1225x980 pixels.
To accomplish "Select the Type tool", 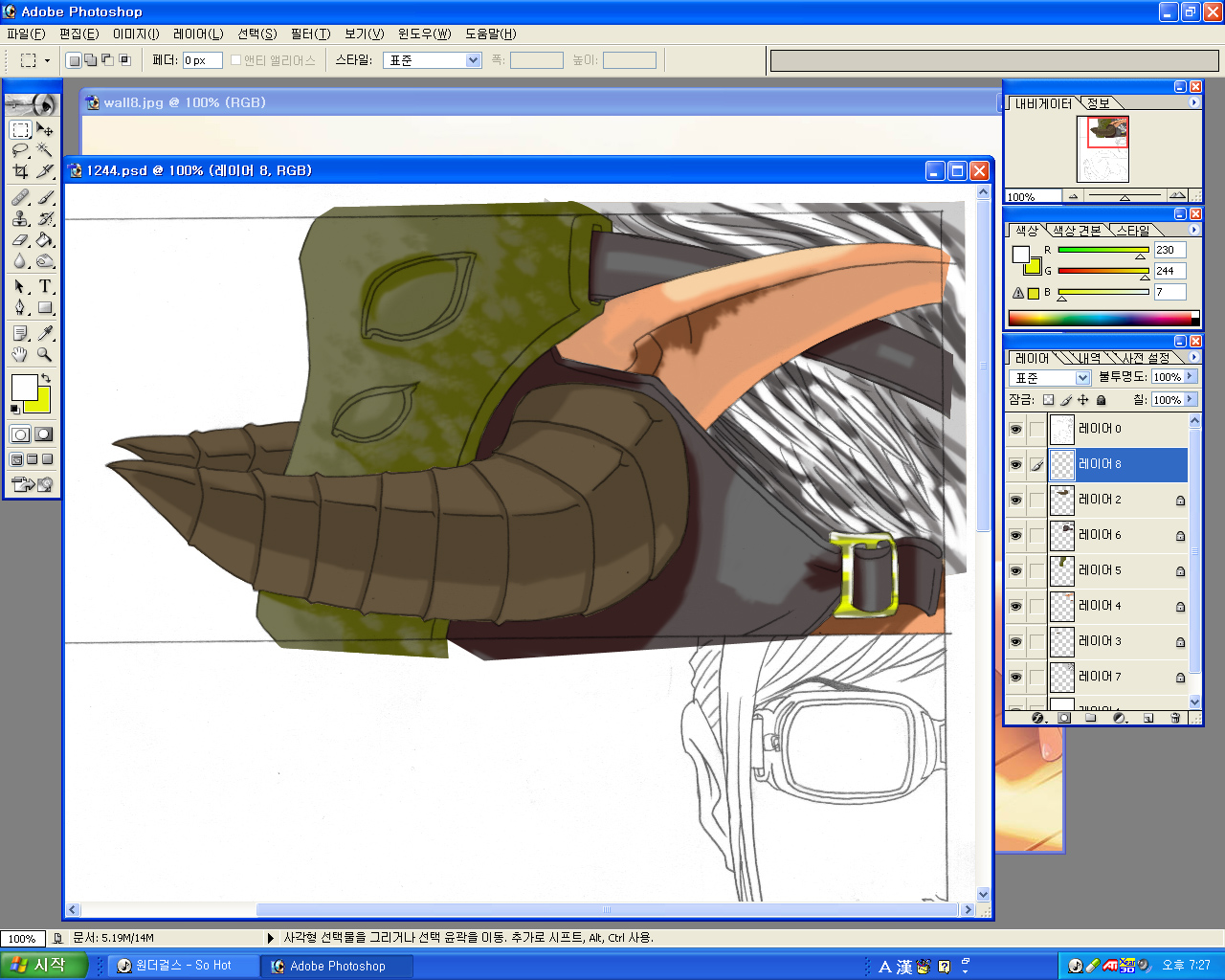I will coord(45,286).
